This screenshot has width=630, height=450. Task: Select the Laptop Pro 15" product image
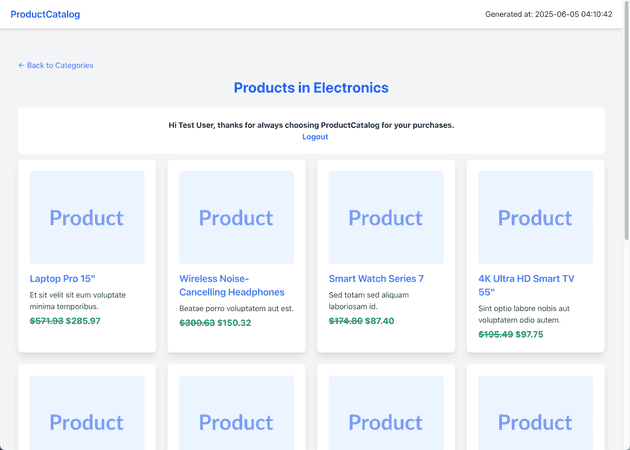point(87,217)
